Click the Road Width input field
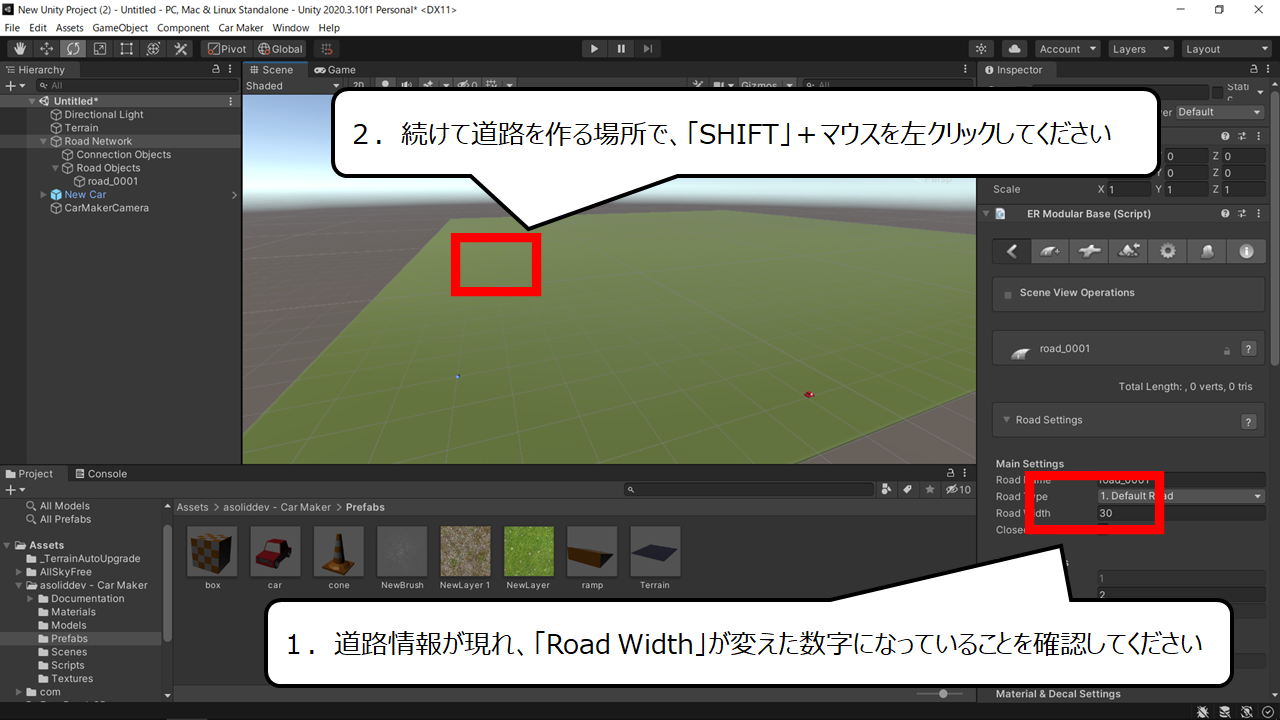 click(1181, 513)
